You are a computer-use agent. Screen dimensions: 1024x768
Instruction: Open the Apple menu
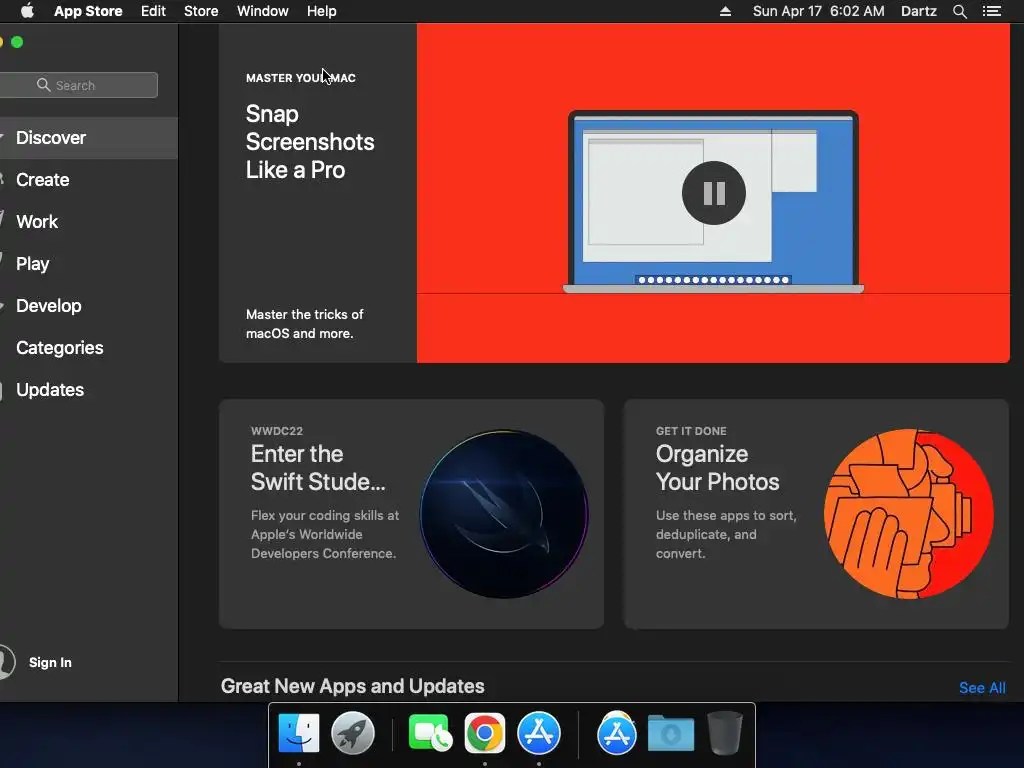coord(27,11)
